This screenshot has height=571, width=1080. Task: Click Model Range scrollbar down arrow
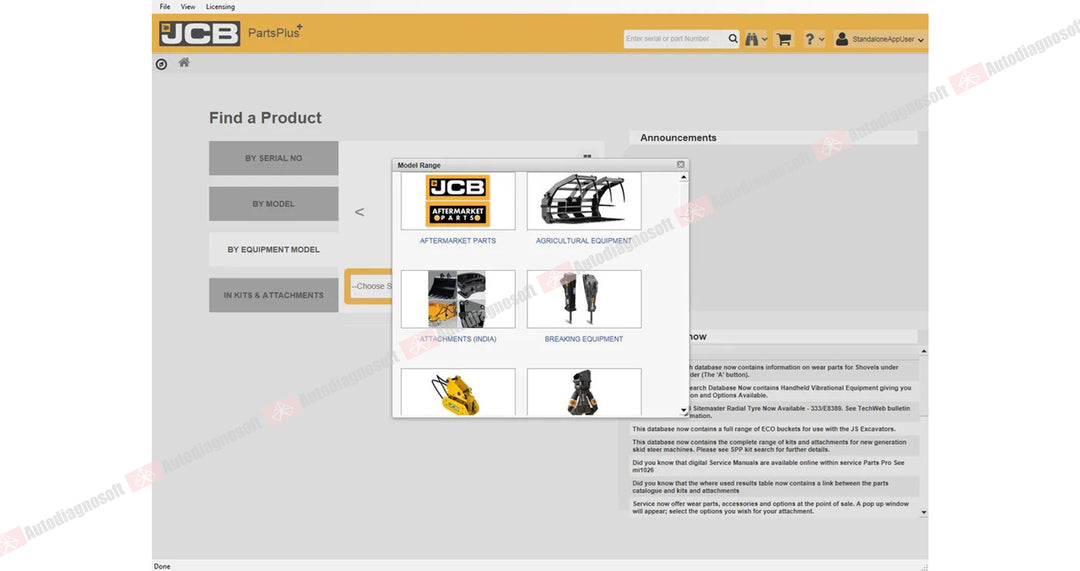pos(683,411)
